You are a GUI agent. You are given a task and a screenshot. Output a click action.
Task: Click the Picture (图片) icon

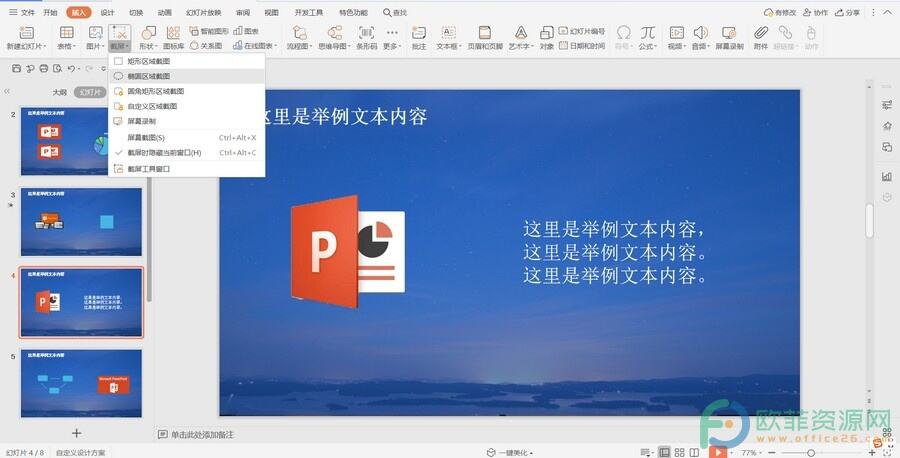pyautogui.click(x=95, y=33)
